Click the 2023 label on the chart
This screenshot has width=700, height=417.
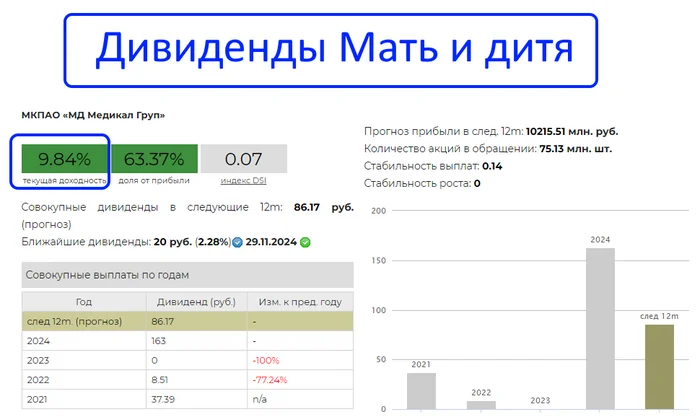click(540, 400)
